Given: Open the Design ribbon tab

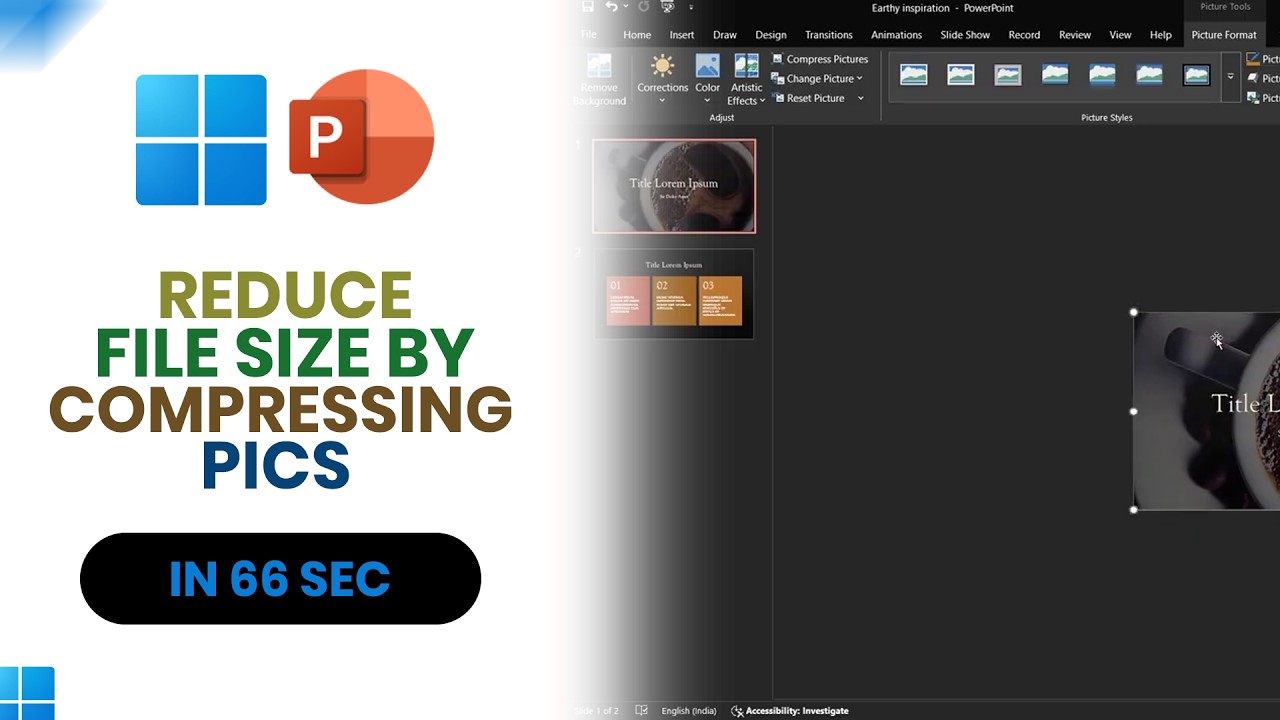Looking at the screenshot, I should tap(771, 35).
